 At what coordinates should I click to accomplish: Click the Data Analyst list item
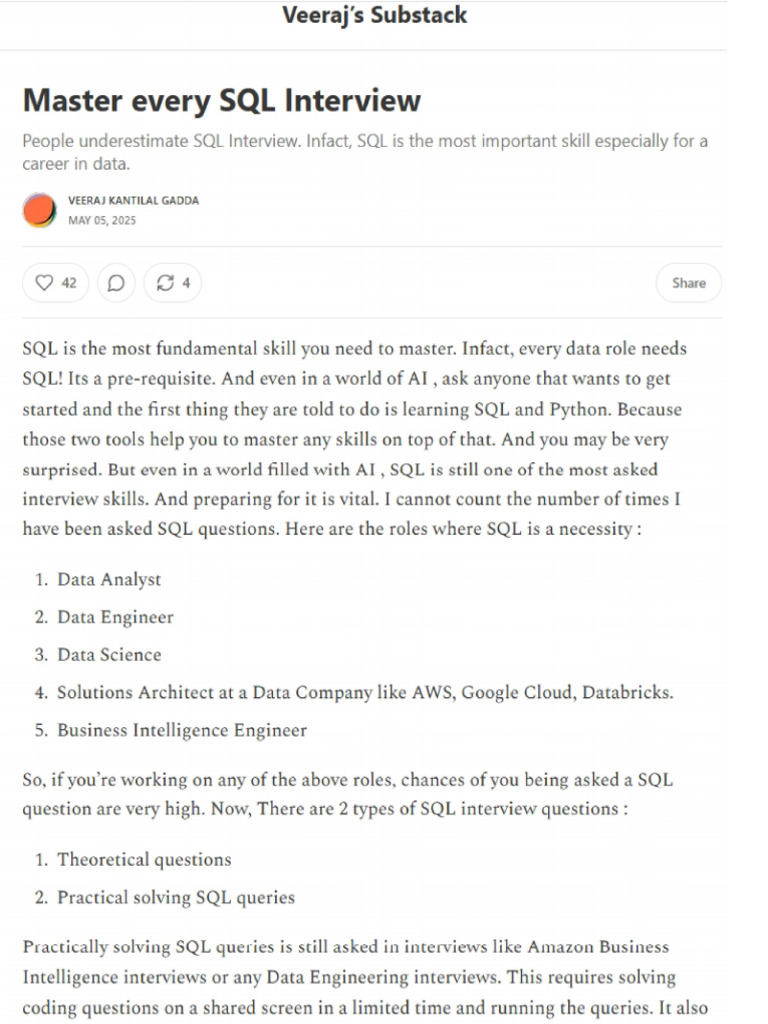108,580
